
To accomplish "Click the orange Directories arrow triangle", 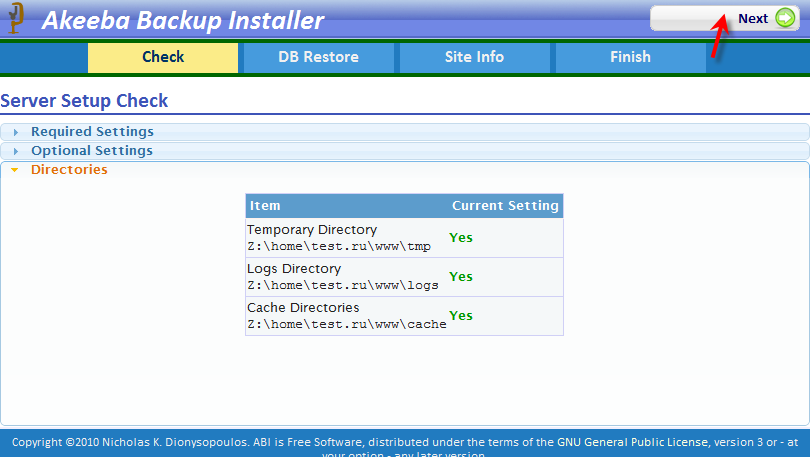I will (x=15, y=170).
